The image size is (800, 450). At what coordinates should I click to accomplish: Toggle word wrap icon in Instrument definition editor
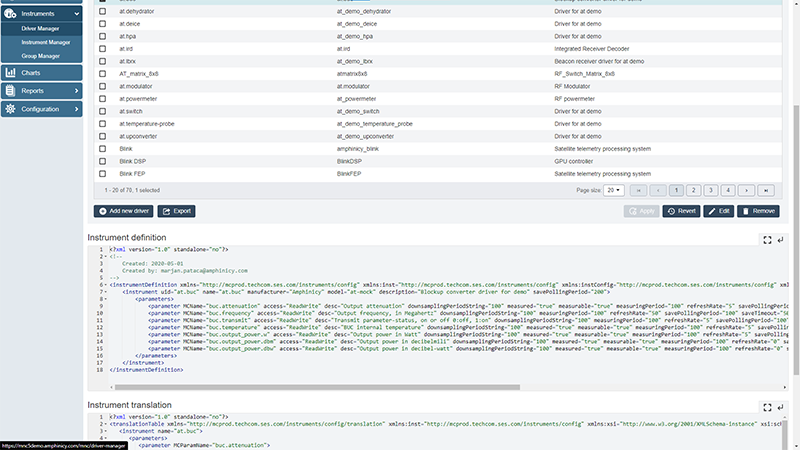click(x=779, y=240)
